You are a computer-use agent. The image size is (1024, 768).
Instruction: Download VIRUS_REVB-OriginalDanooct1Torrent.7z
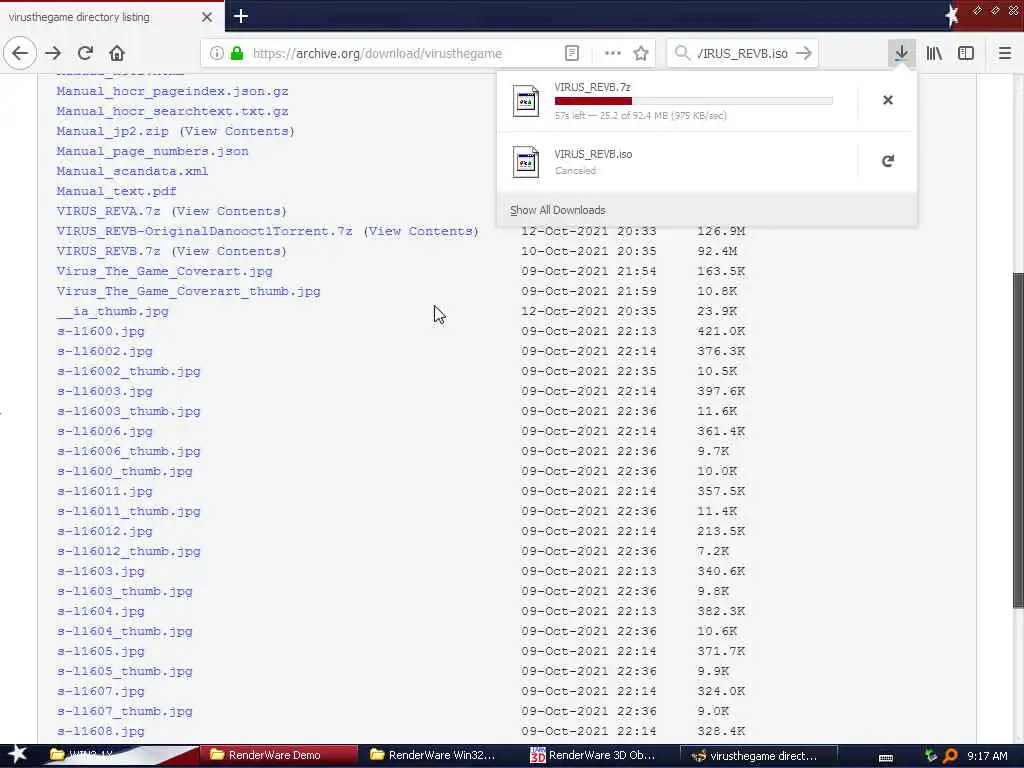click(204, 231)
